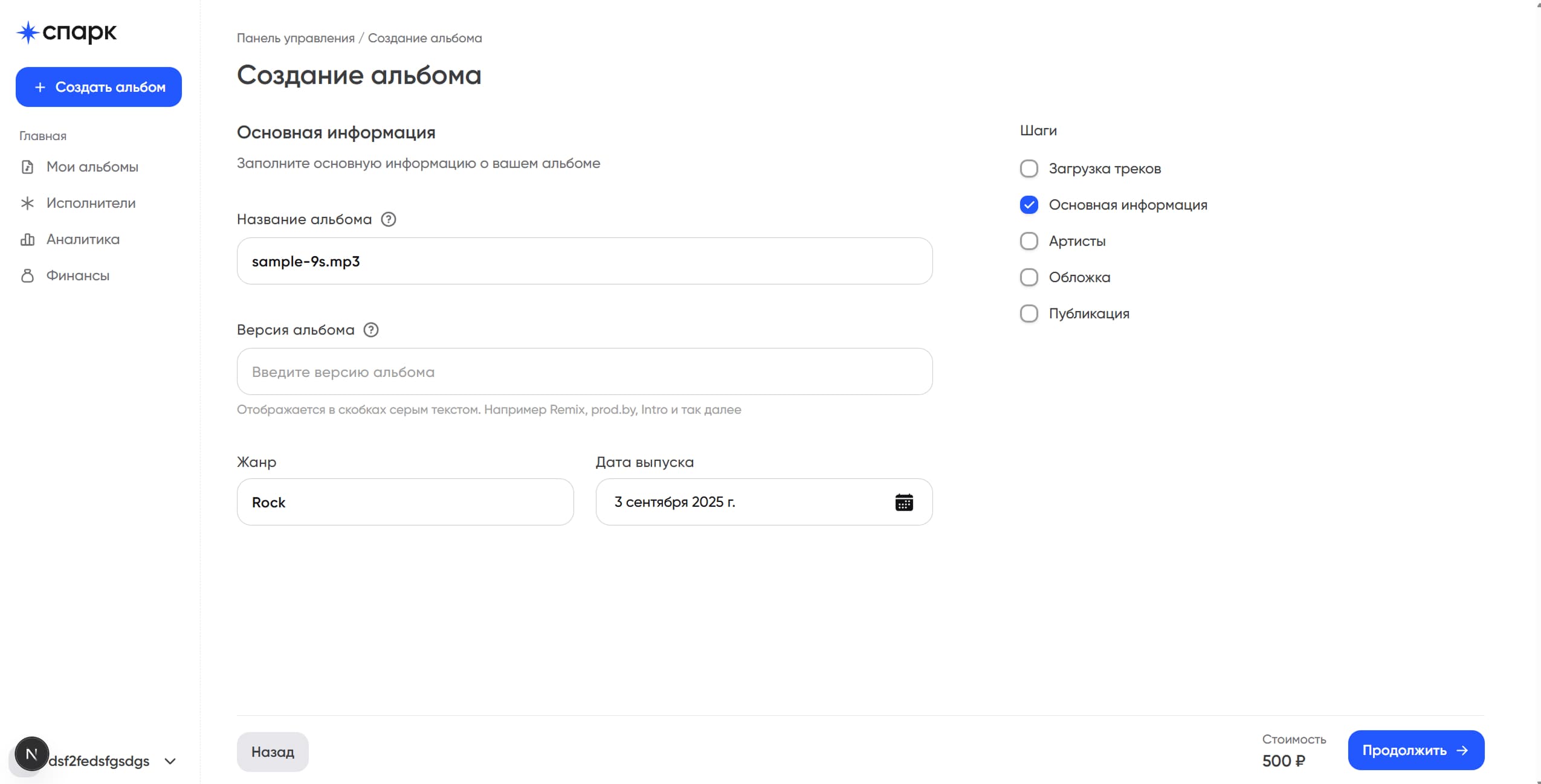Click help icon beside Версия альбома
Screen dimensions: 1541x784
pyautogui.click(x=371, y=330)
